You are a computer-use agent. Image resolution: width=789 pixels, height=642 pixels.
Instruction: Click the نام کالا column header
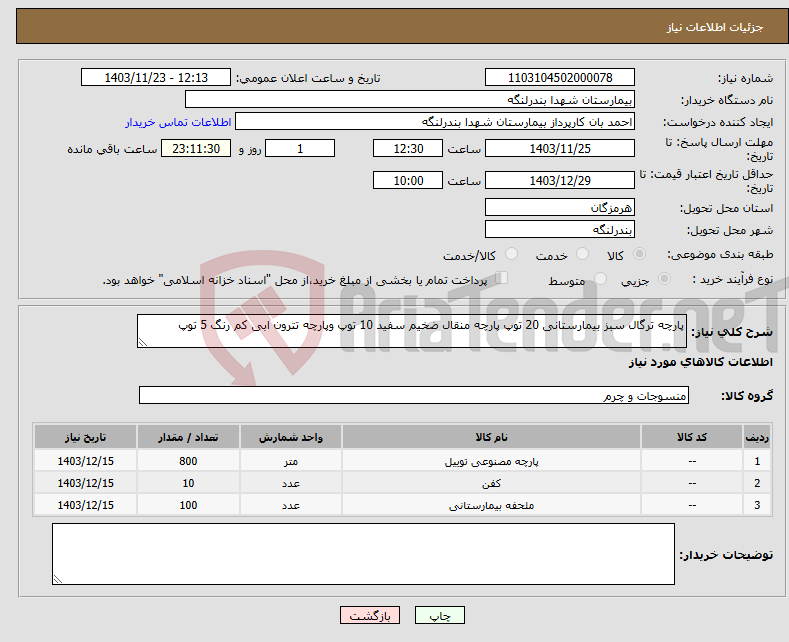tap(491, 437)
